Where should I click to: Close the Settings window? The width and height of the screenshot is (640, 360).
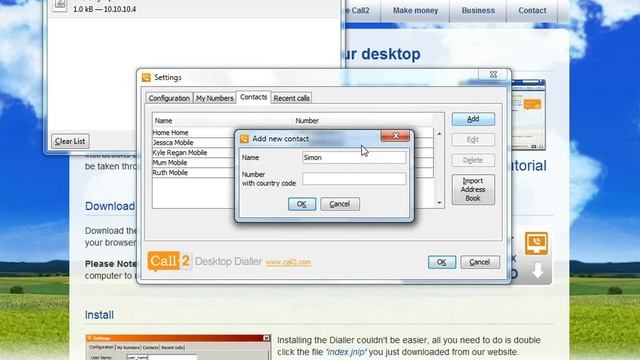click(493, 74)
